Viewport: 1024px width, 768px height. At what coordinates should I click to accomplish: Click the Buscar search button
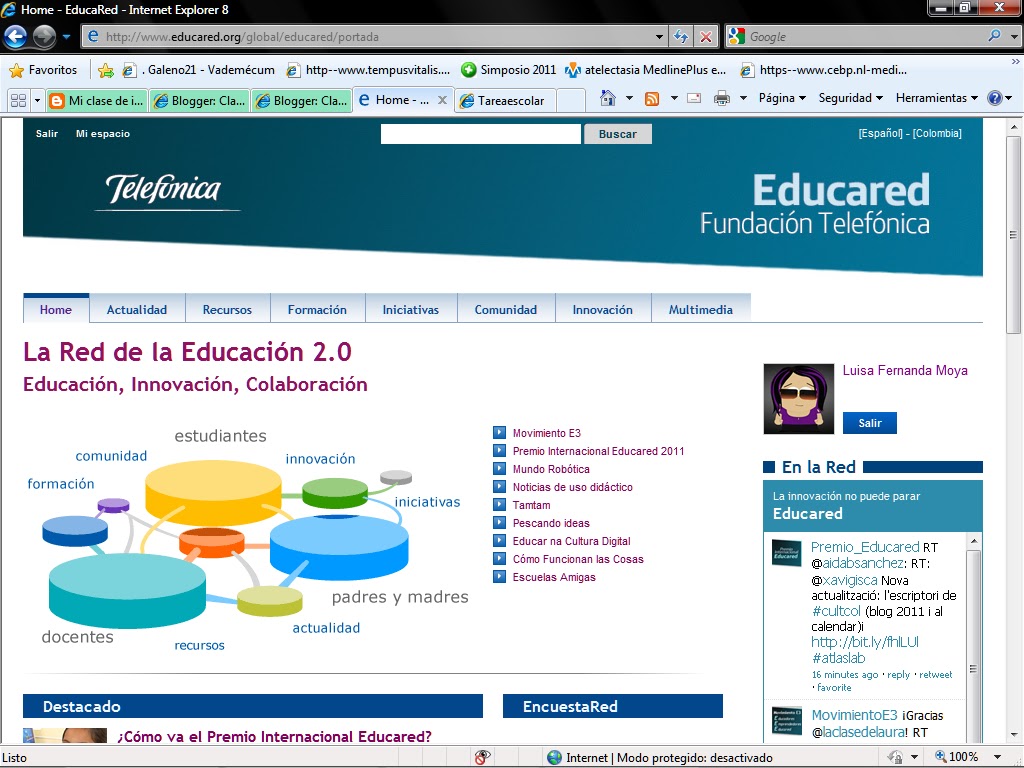pos(617,134)
